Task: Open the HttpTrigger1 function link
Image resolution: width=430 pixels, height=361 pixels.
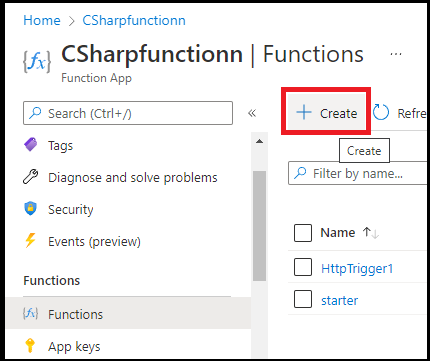Action: (357, 268)
